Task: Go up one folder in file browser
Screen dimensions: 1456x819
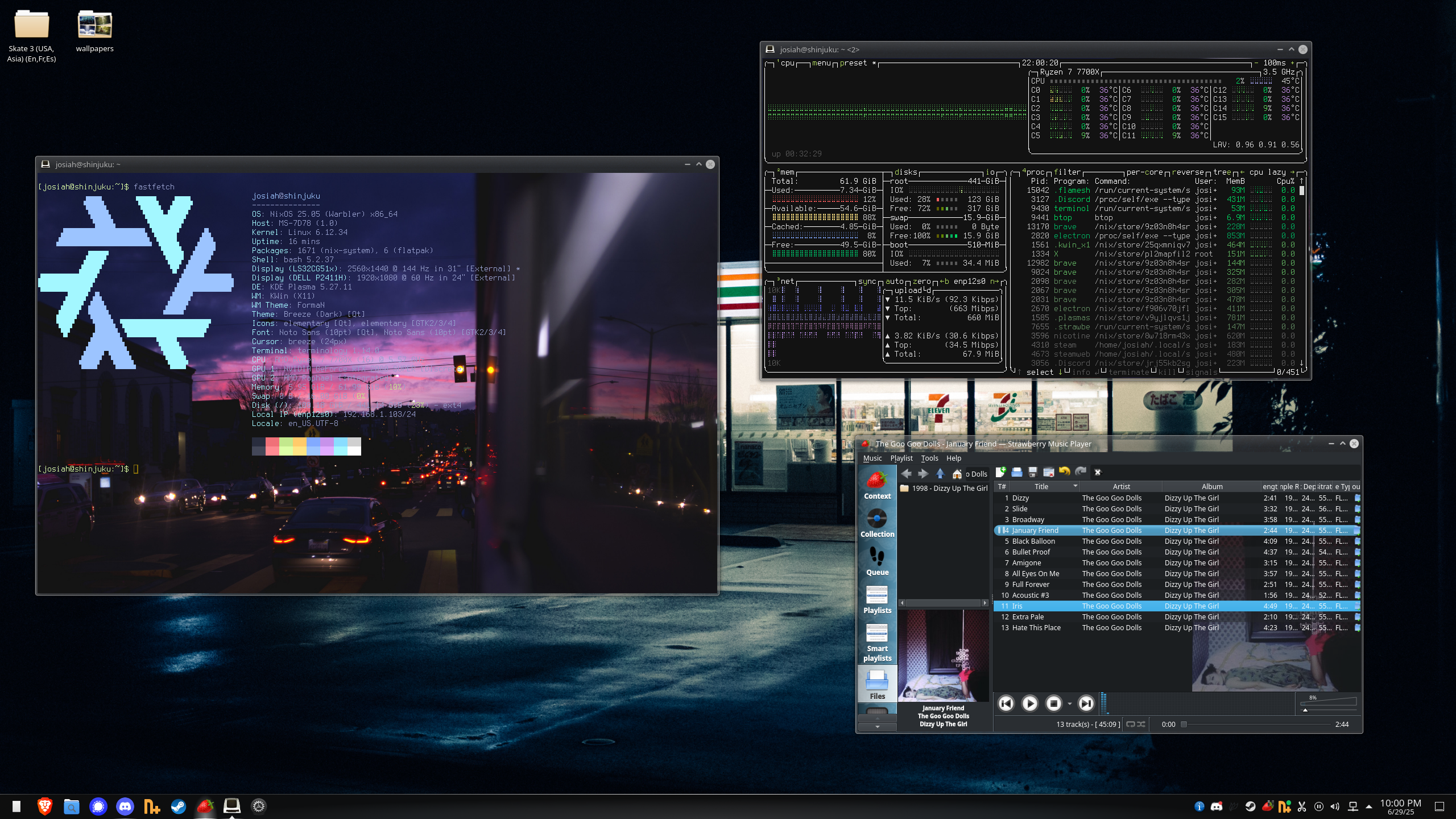Action: tap(940, 473)
